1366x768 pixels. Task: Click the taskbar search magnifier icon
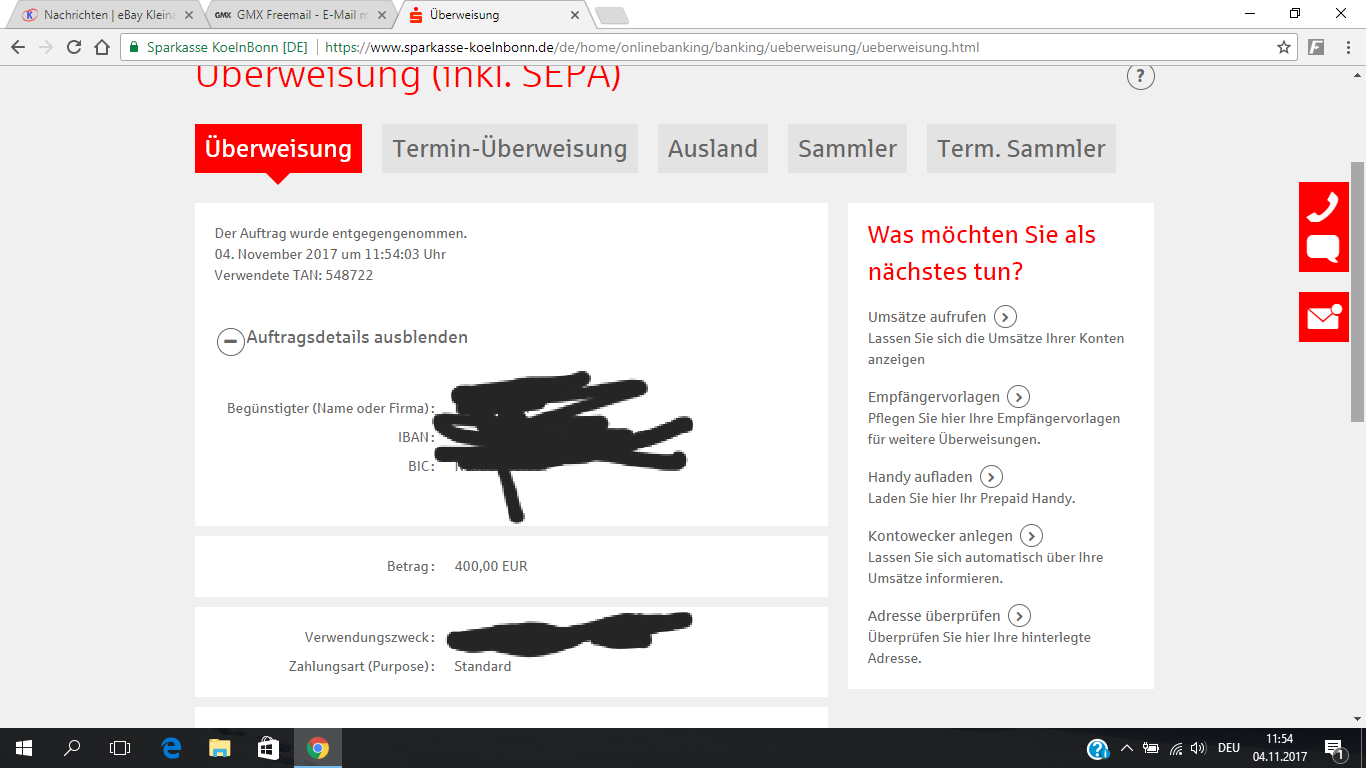click(72, 748)
